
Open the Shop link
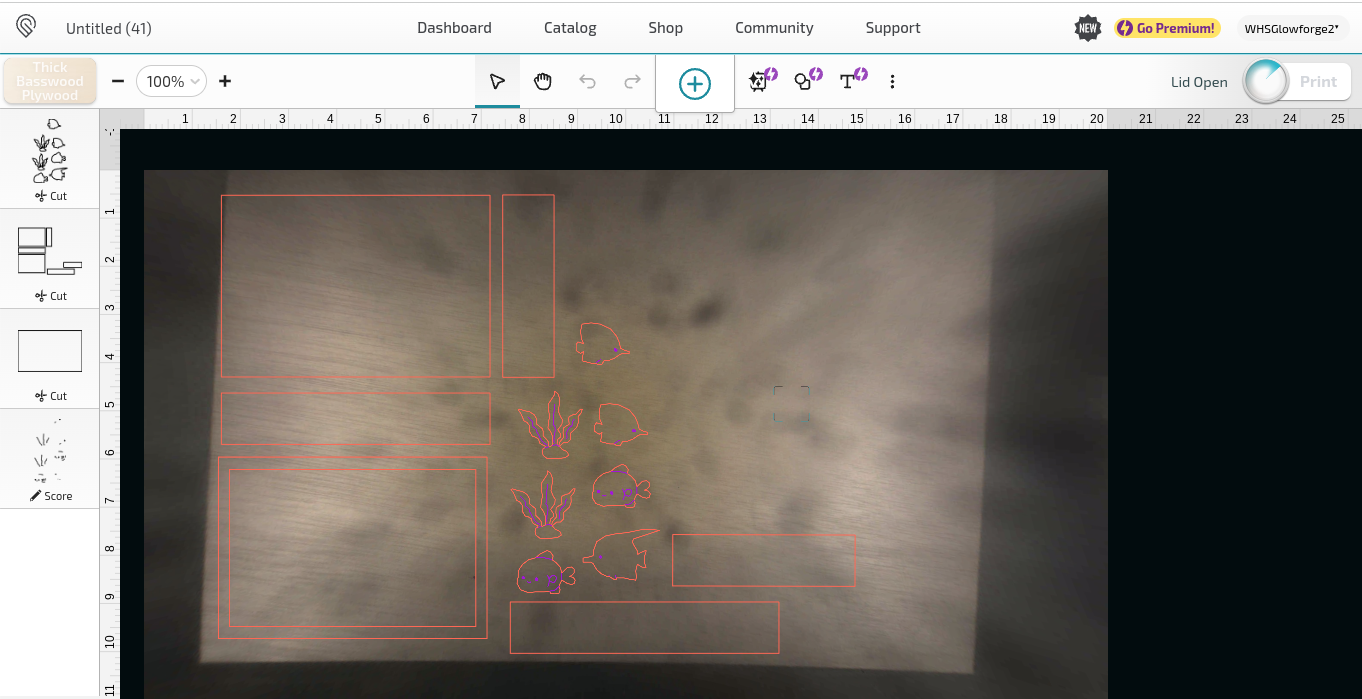point(665,27)
